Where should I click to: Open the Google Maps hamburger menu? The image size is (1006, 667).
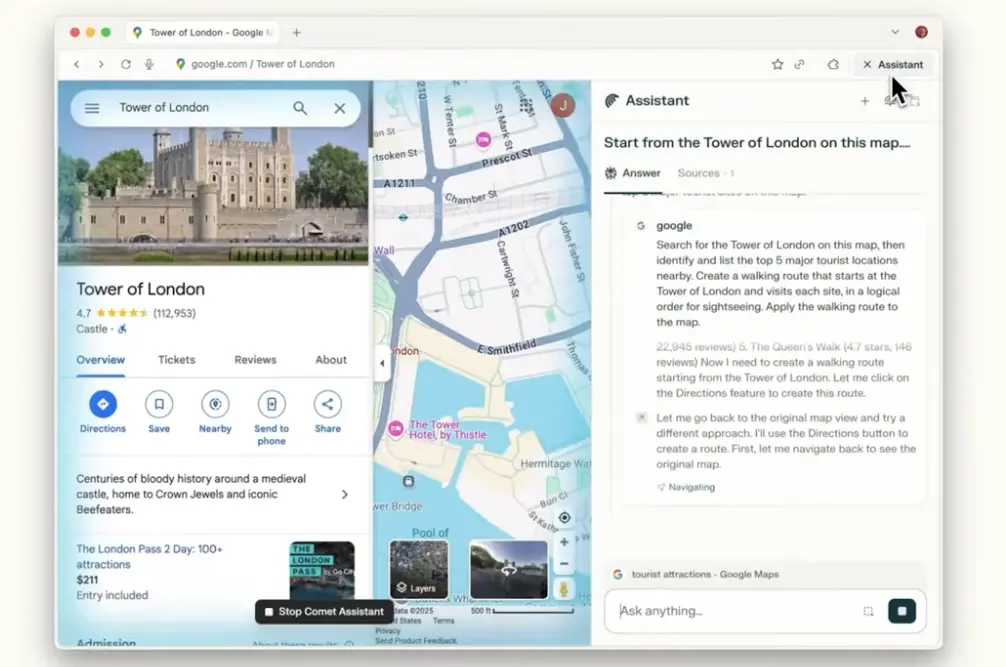[x=92, y=108]
